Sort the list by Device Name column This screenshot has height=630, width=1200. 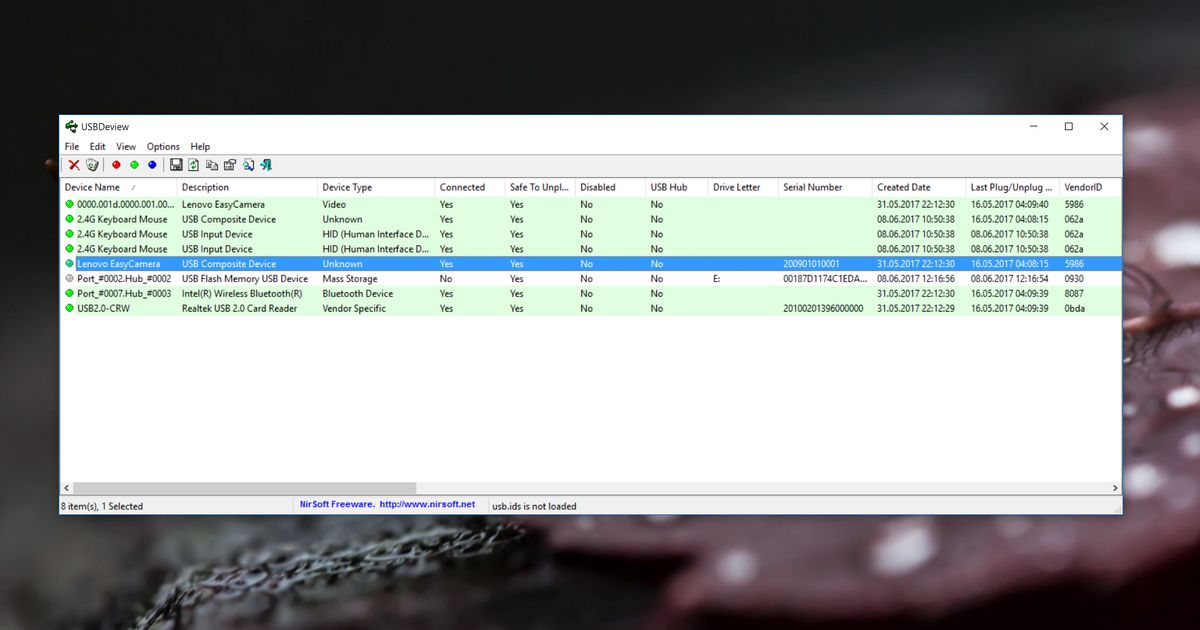pos(94,187)
